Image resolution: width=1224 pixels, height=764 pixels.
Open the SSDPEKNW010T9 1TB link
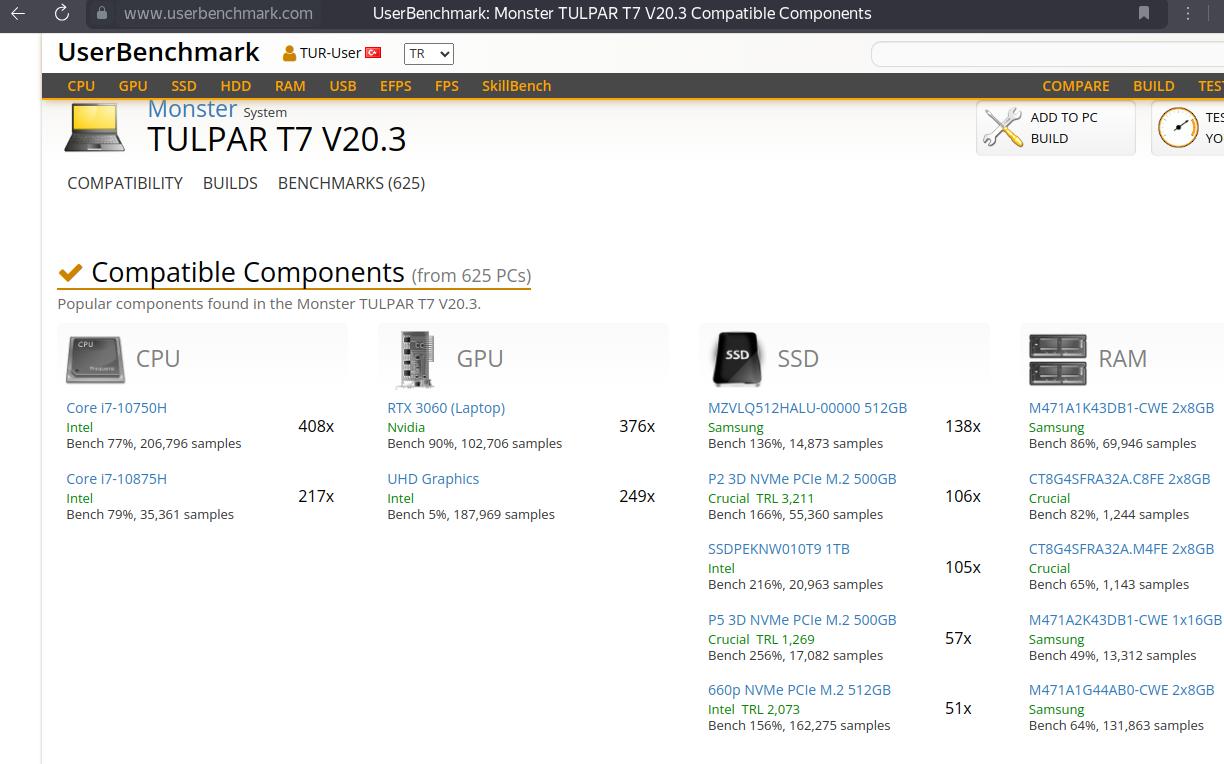point(779,549)
